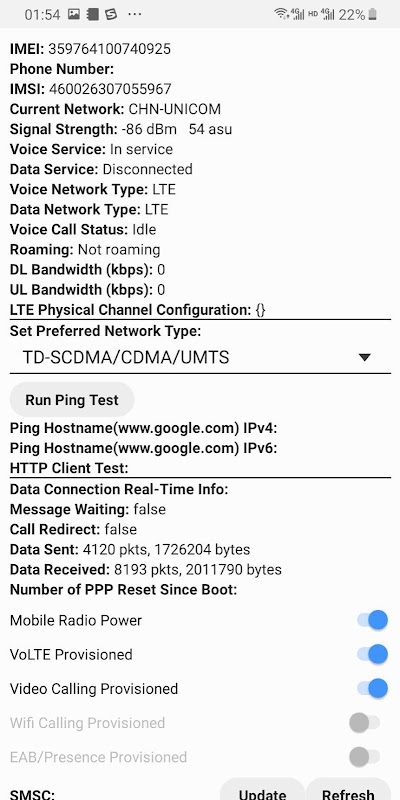Tap the HD 4G signal indicator
This screenshot has width=400, height=800.
pos(321,14)
